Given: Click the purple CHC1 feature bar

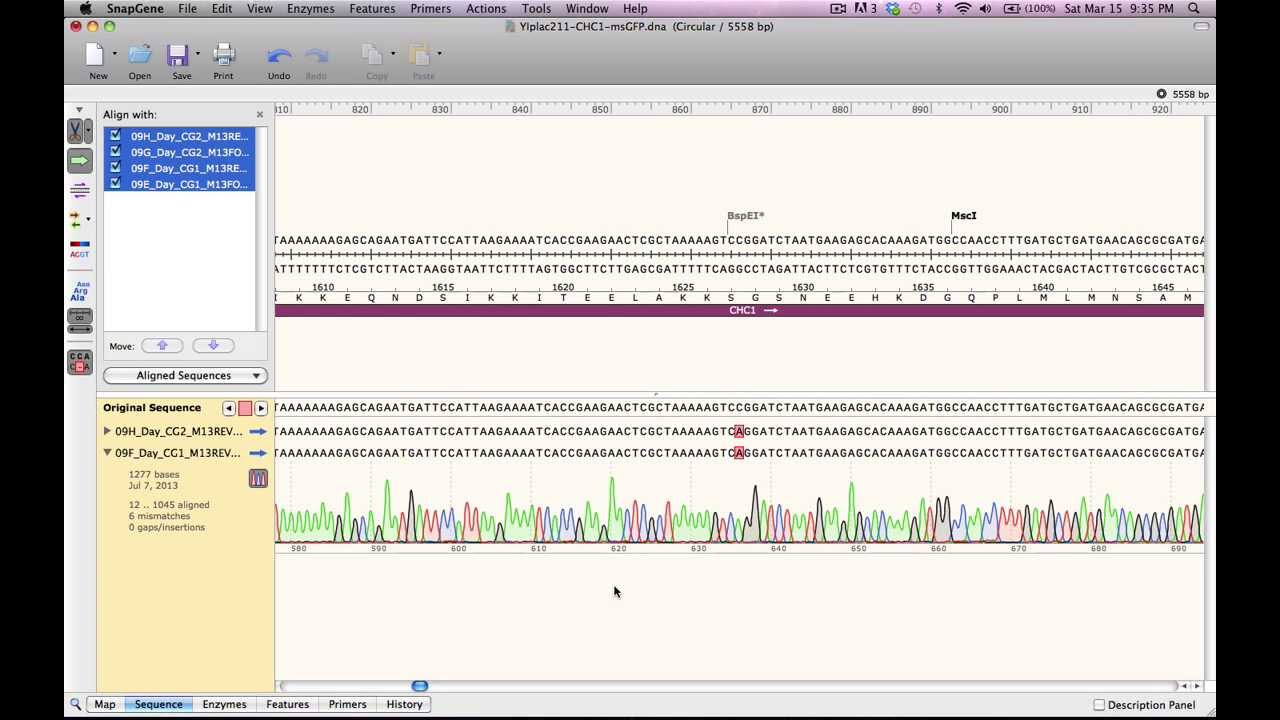Looking at the screenshot, I should click(x=739, y=311).
